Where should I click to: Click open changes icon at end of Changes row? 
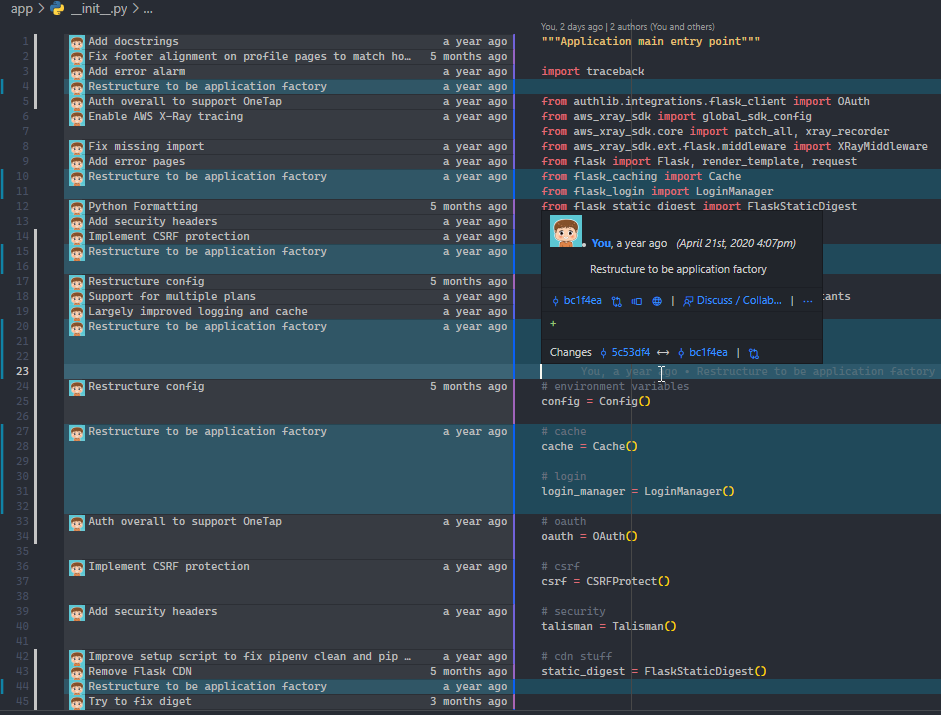tap(754, 353)
